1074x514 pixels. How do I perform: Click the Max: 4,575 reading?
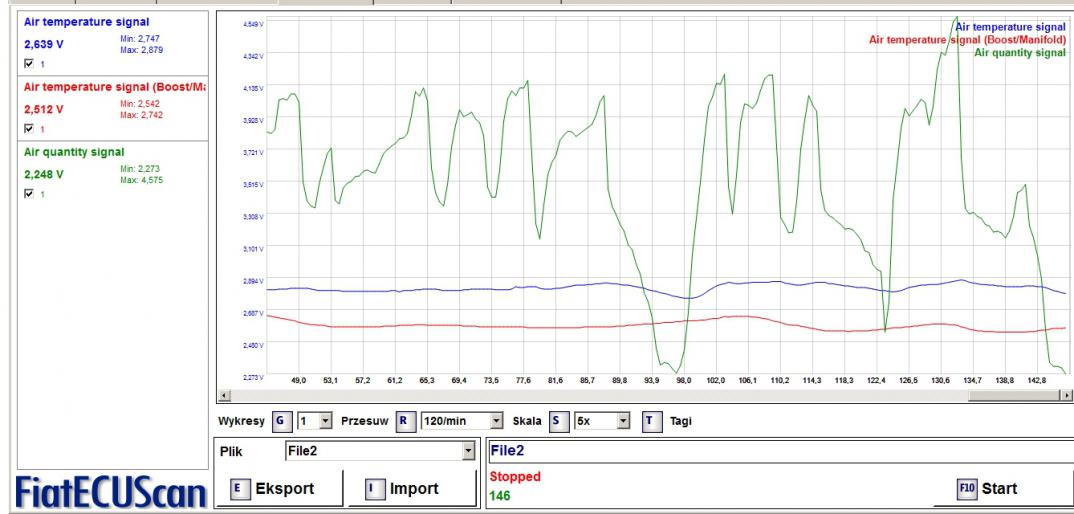pyautogui.click(x=141, y=180)
